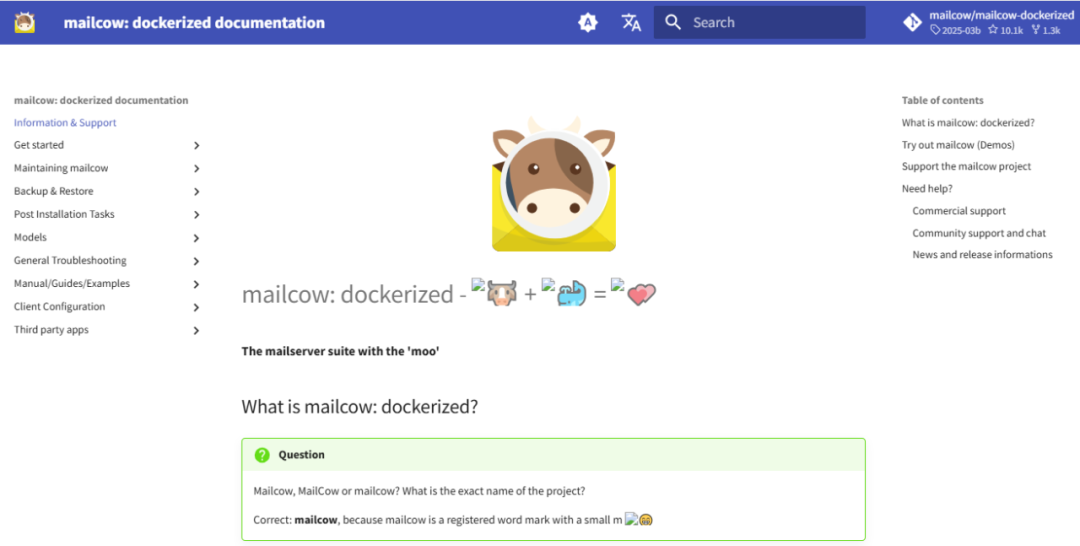Click the mailcow logo in header
This screenshot has width=1080, height=546.
click(25, 22)
